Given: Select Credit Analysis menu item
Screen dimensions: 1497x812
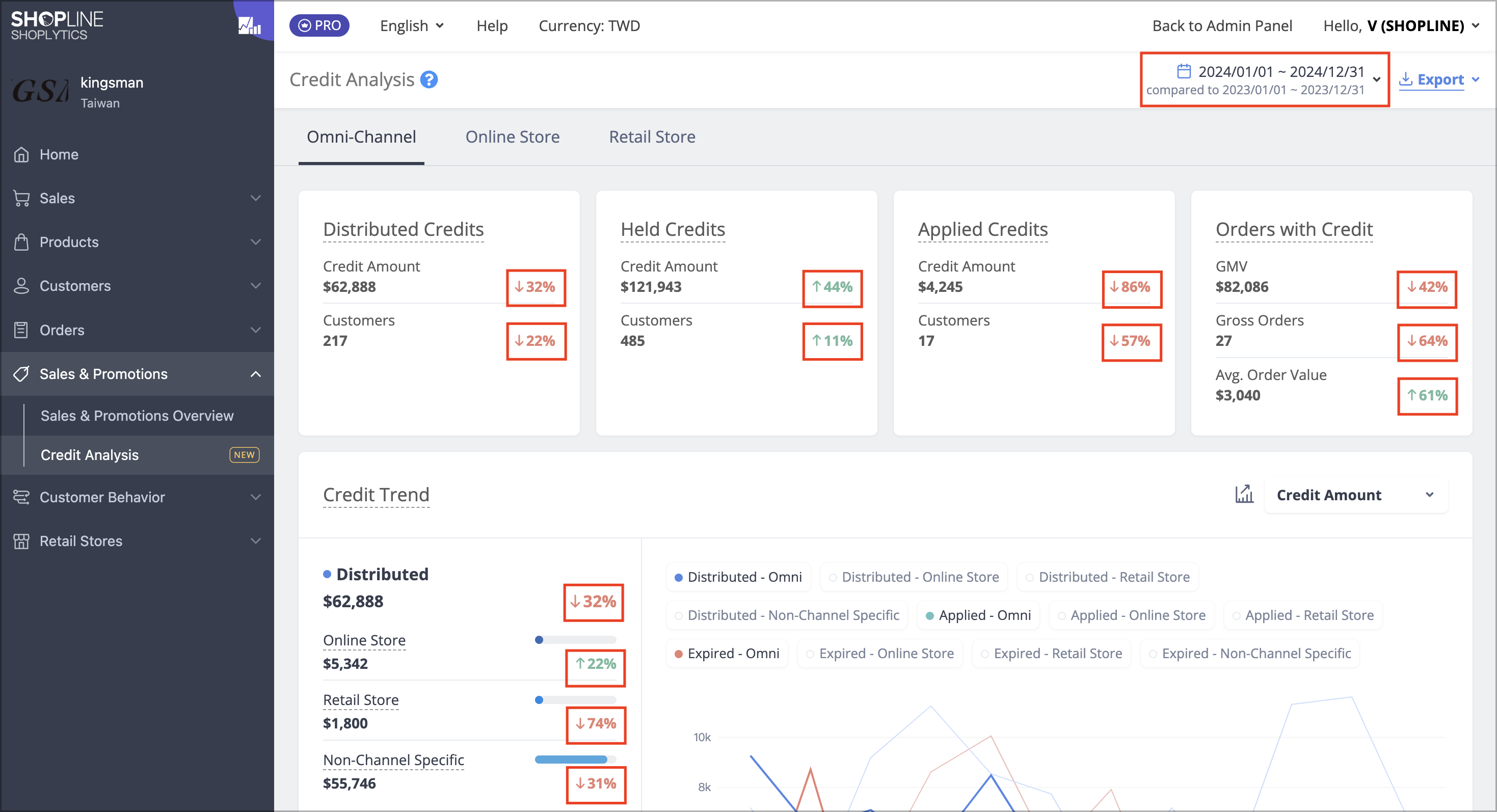Looking at the screenshot, I should click(x=137, y=455).
